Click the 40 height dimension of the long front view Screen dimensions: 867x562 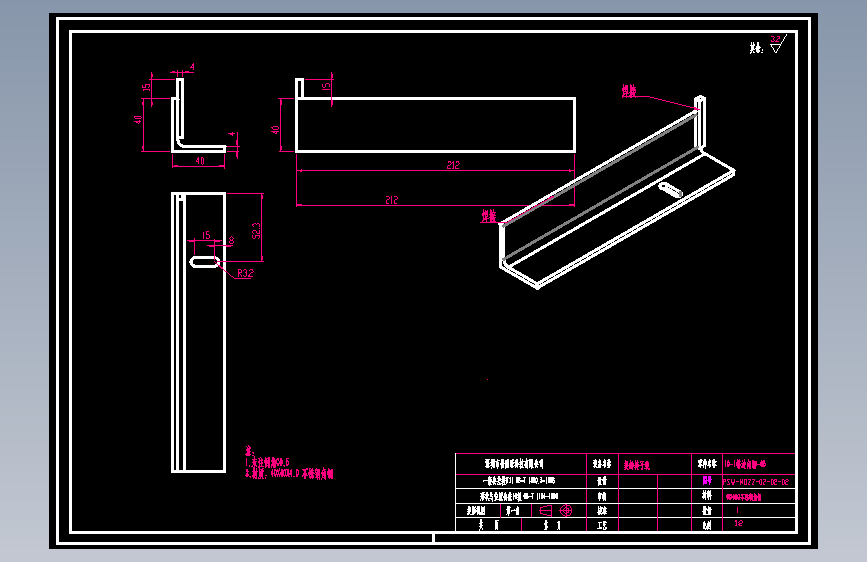click(275, 131)
